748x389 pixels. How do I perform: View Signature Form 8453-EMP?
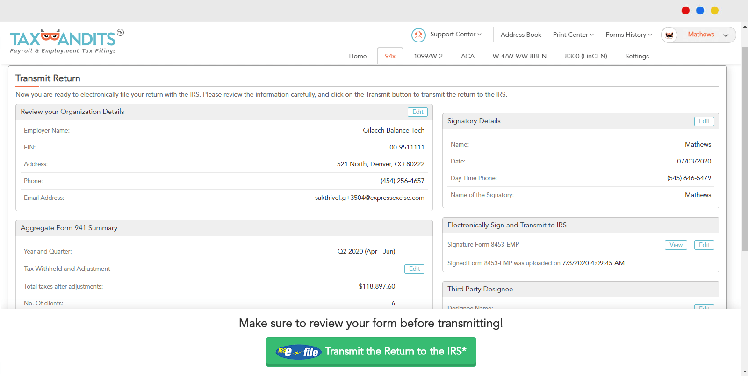(675, 245)
